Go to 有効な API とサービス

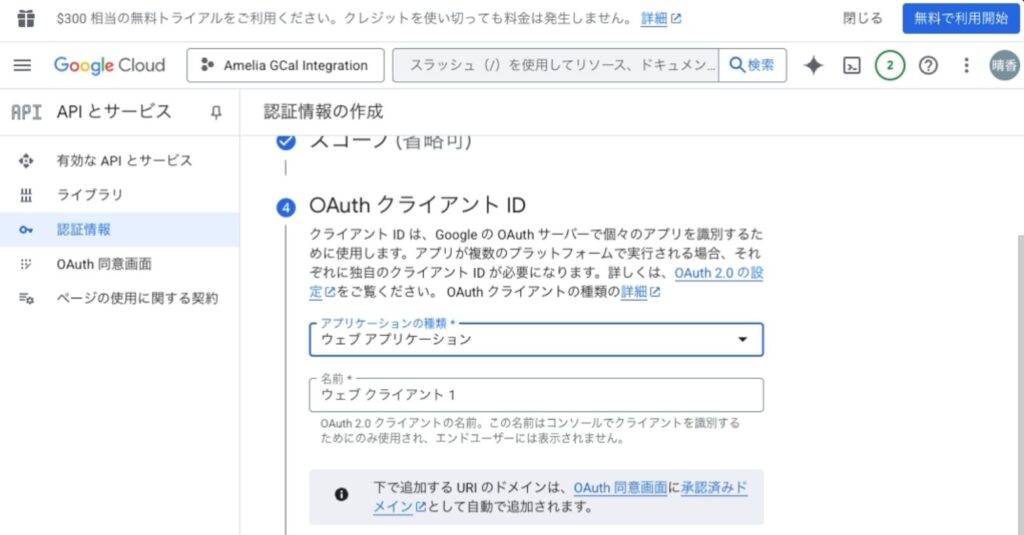124,160
